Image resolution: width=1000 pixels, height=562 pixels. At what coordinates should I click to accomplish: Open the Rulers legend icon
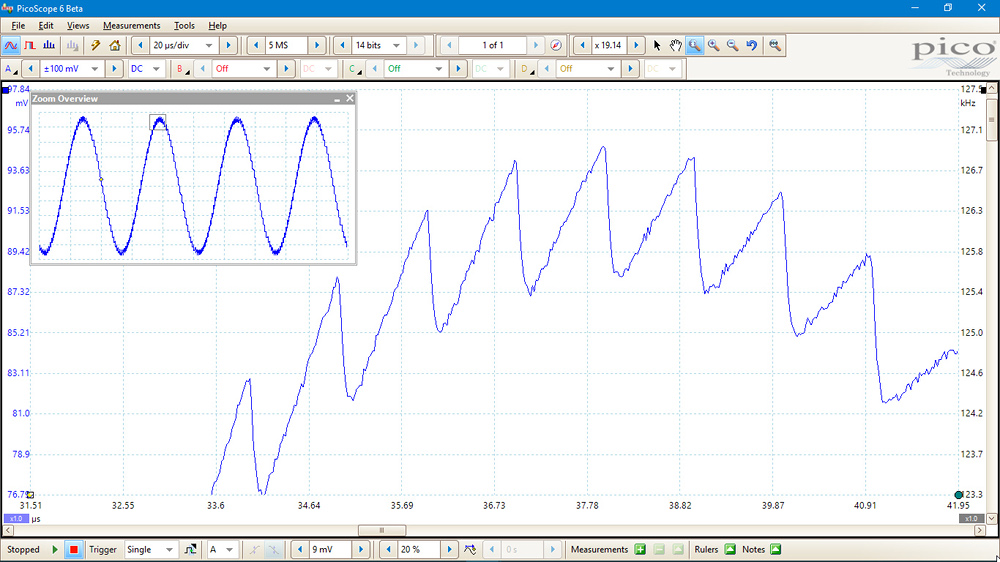[730, 549]
